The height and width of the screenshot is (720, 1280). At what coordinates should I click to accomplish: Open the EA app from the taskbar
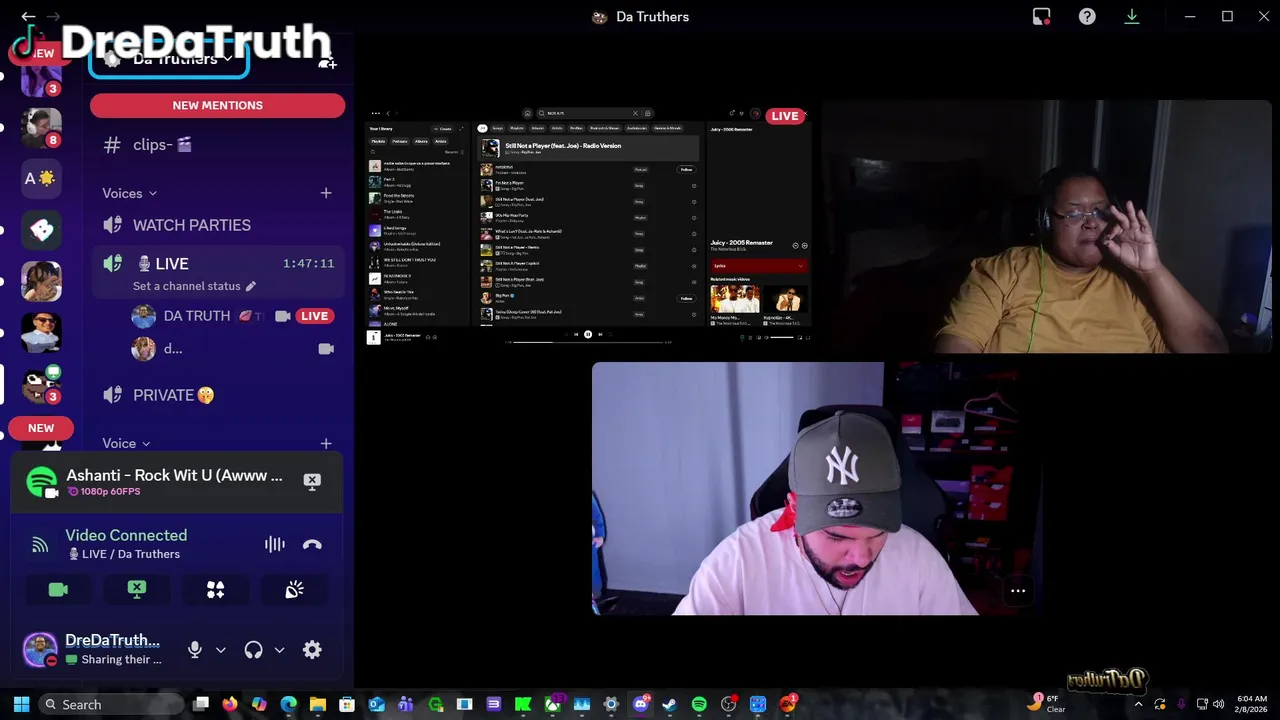(x=787, y=704)
